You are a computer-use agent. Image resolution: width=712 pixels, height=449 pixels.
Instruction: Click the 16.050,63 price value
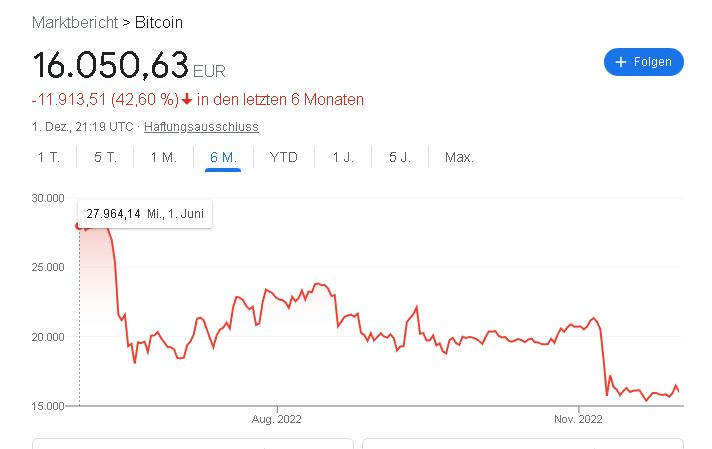110,66
